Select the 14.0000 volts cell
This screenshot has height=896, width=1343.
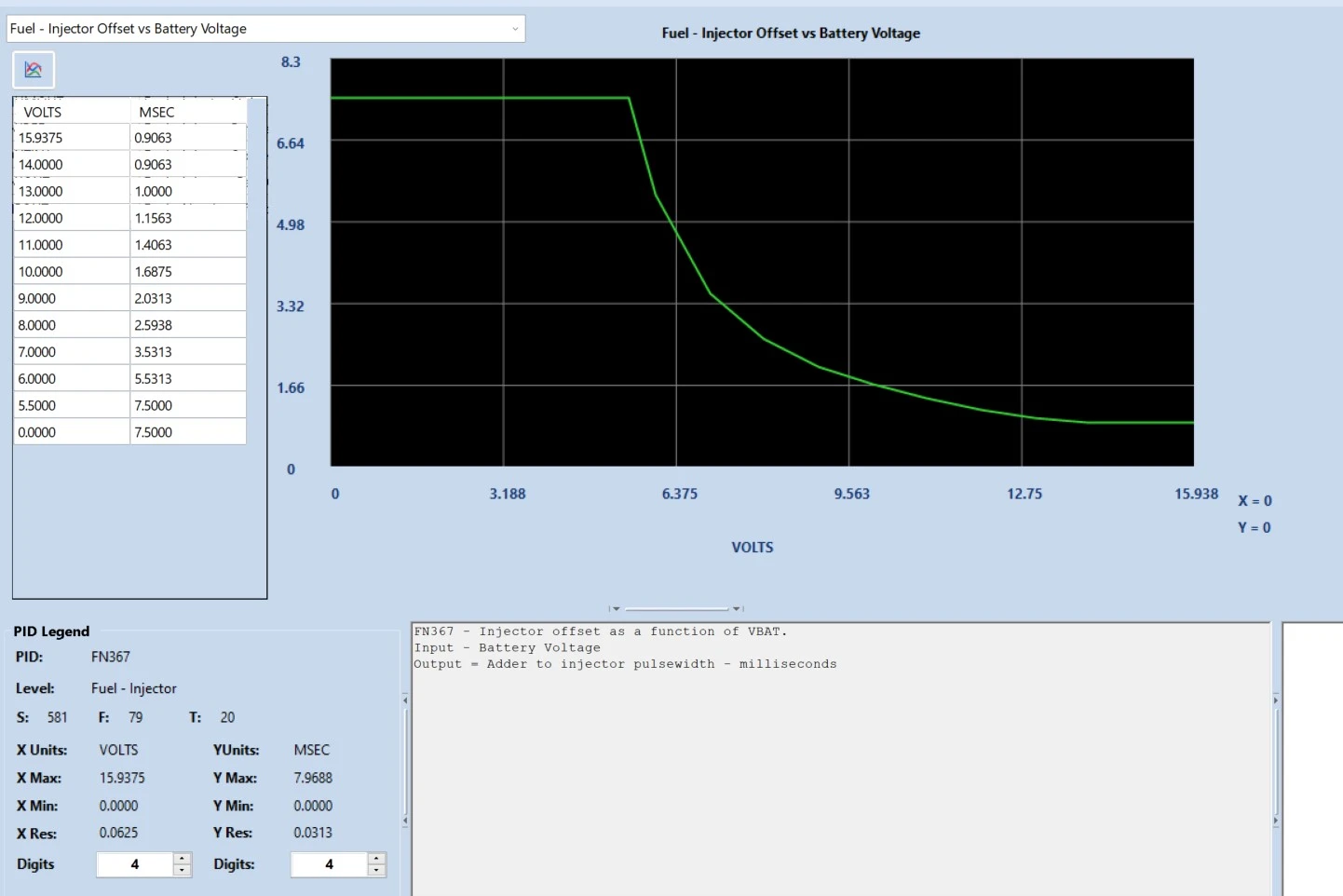72,165
